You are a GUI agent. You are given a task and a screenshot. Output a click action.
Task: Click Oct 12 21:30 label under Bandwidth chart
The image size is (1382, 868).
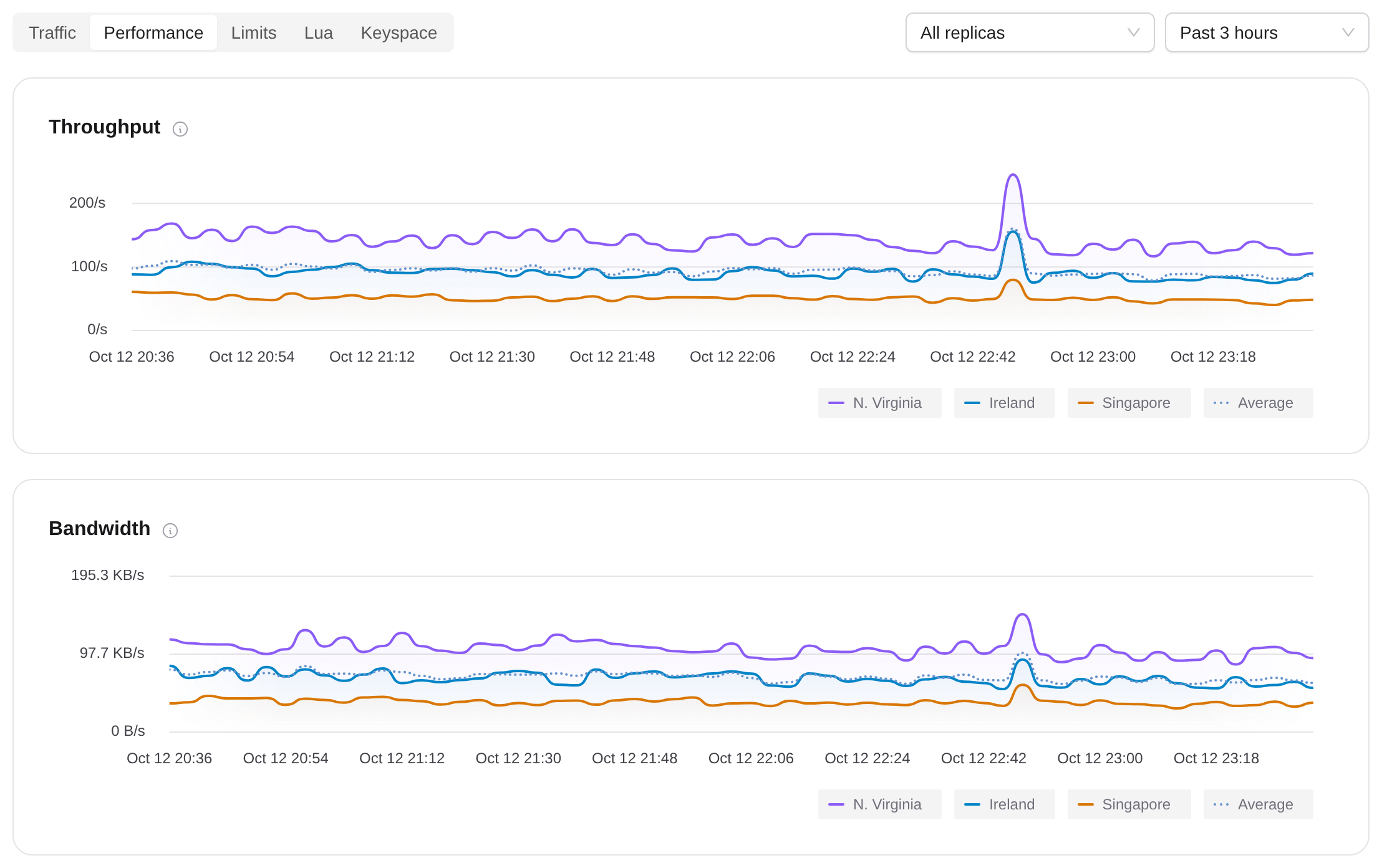coord(518,758)
